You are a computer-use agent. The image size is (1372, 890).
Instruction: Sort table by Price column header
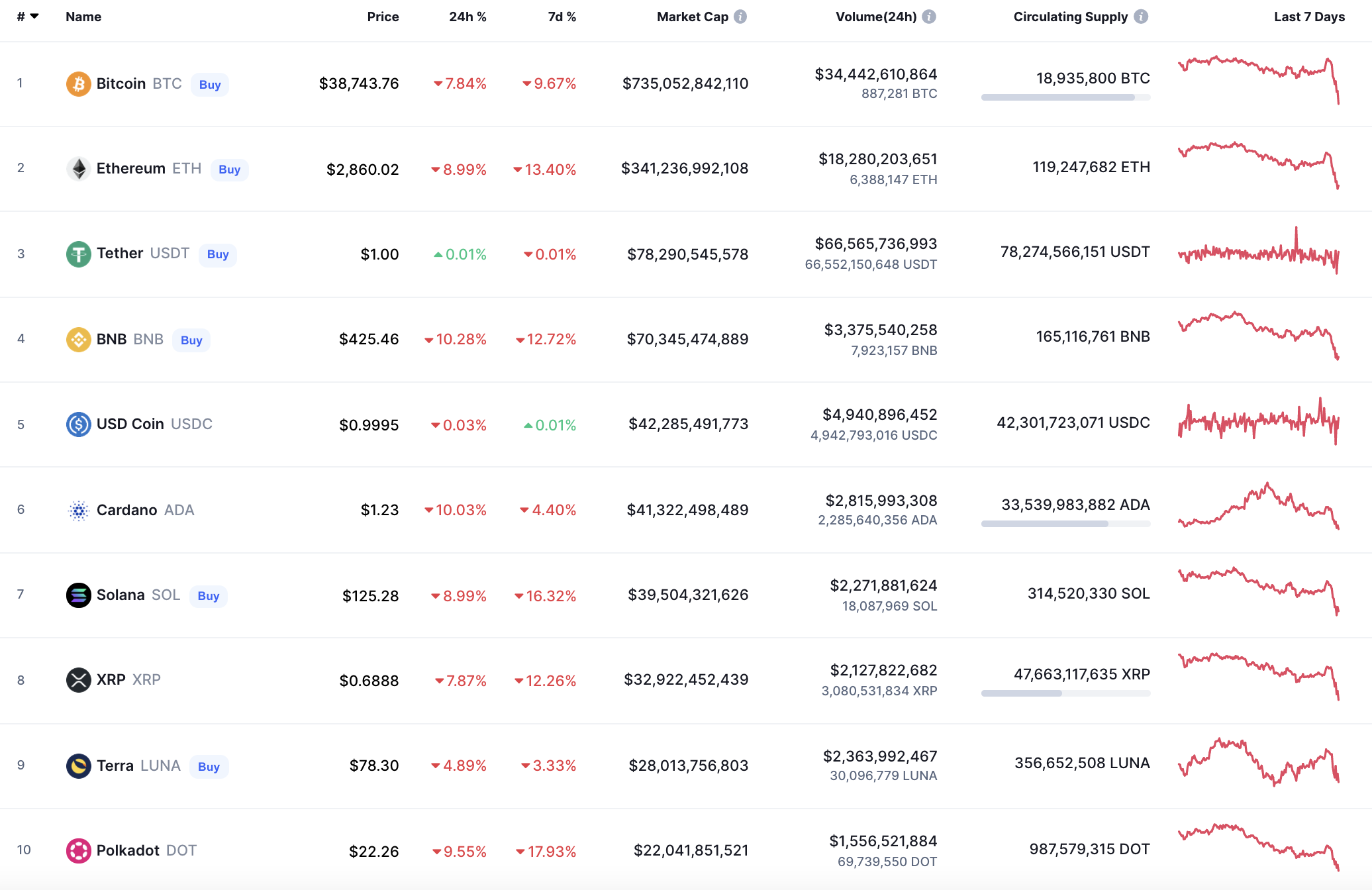pos(383,17)
